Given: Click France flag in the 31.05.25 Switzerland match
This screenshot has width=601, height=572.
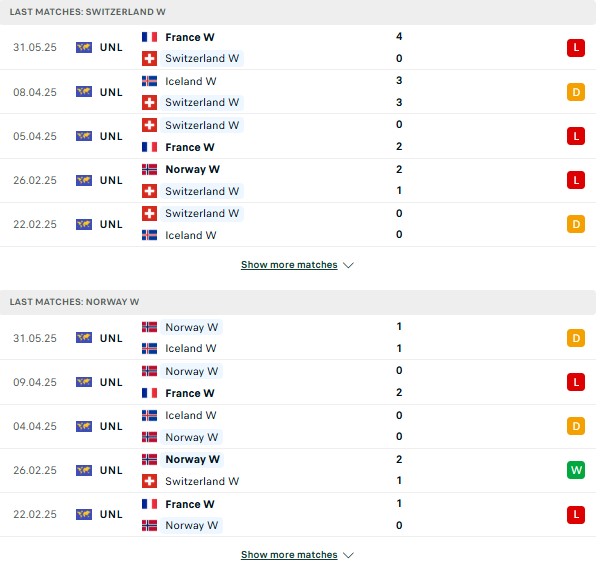Looking at the screenshot, I should (149, 37).
